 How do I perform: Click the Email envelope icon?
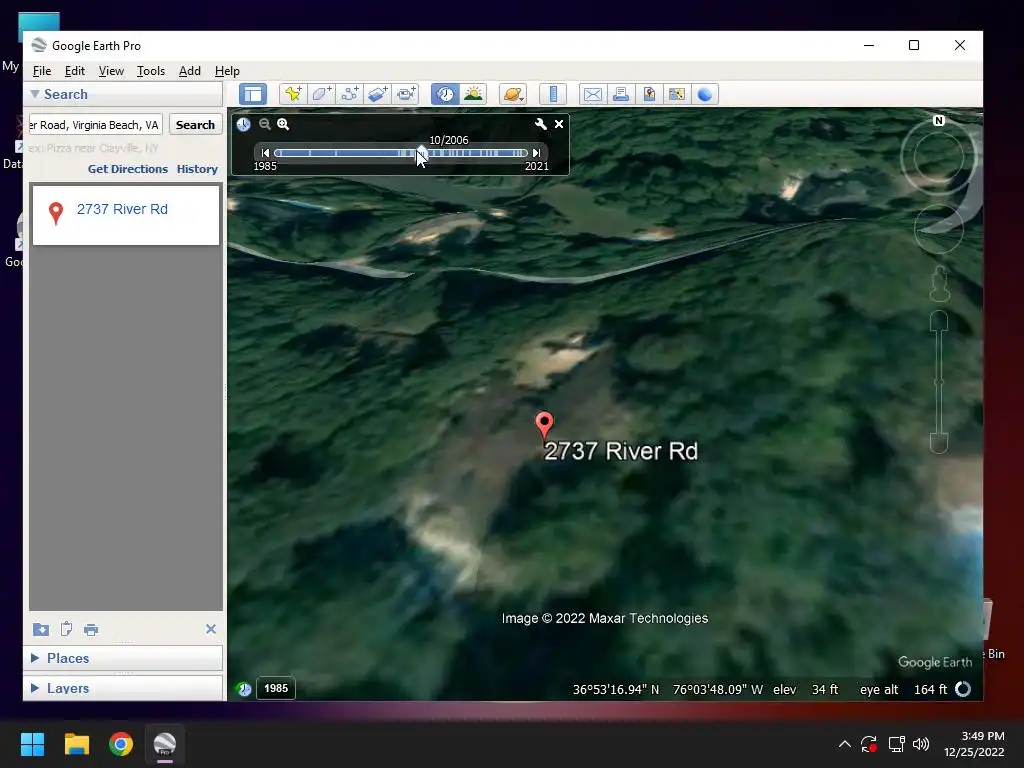pos(592,94)
